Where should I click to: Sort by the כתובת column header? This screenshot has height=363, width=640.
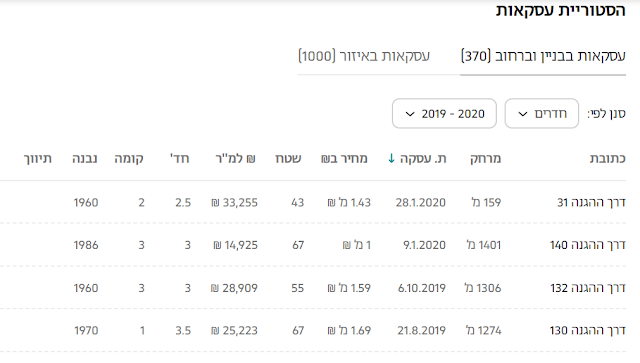click(607, 158)
